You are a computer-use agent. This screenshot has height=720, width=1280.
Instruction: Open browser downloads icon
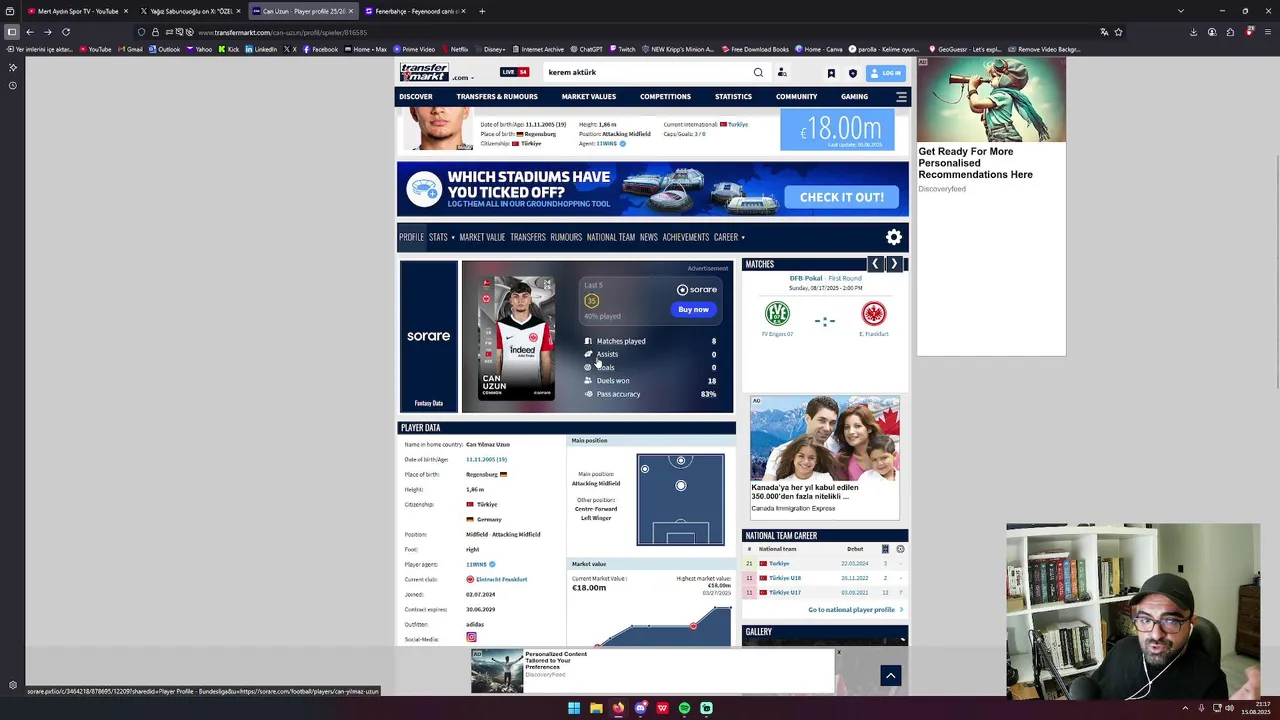tap(1193, 32)
